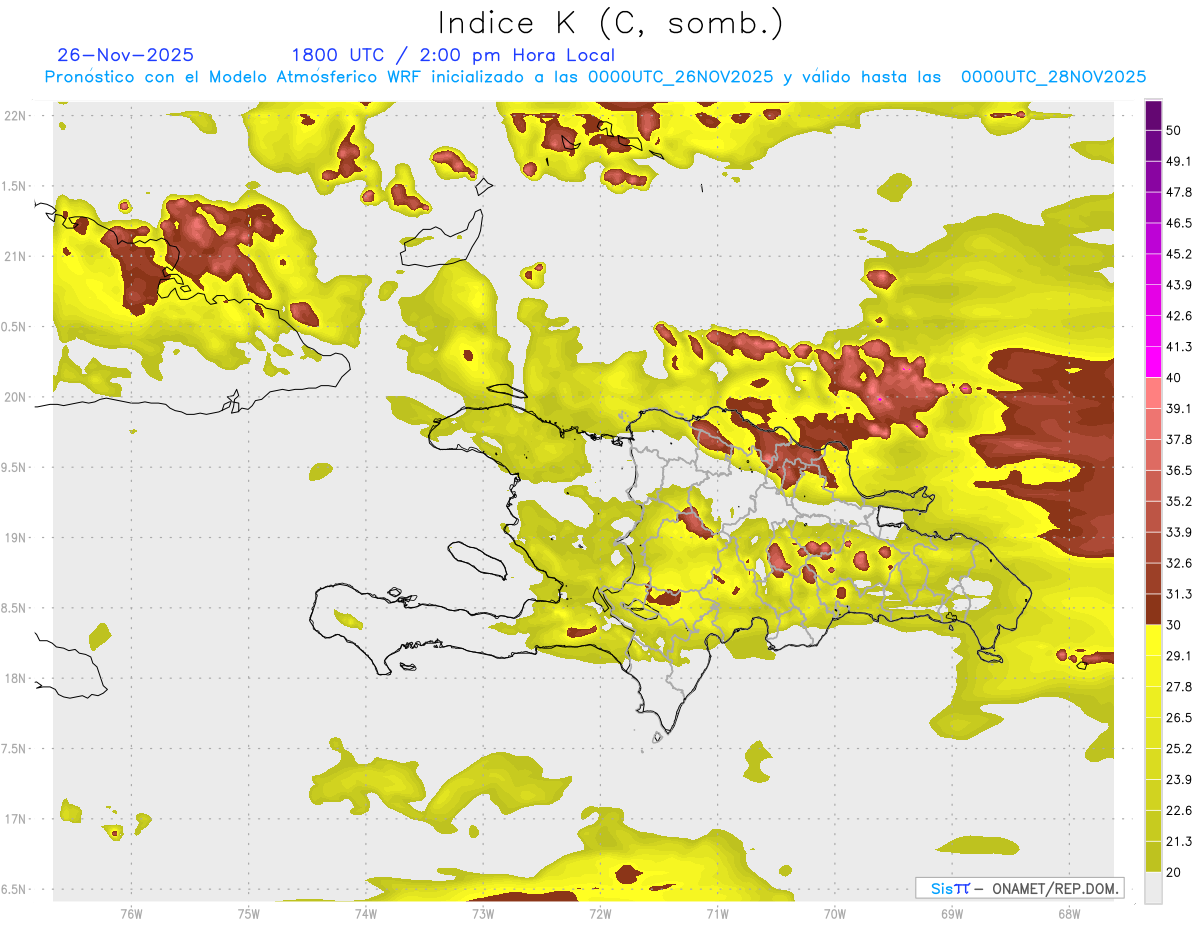Click colorbar value '25.2'

pyautogui.click(x=1179, y=748)
